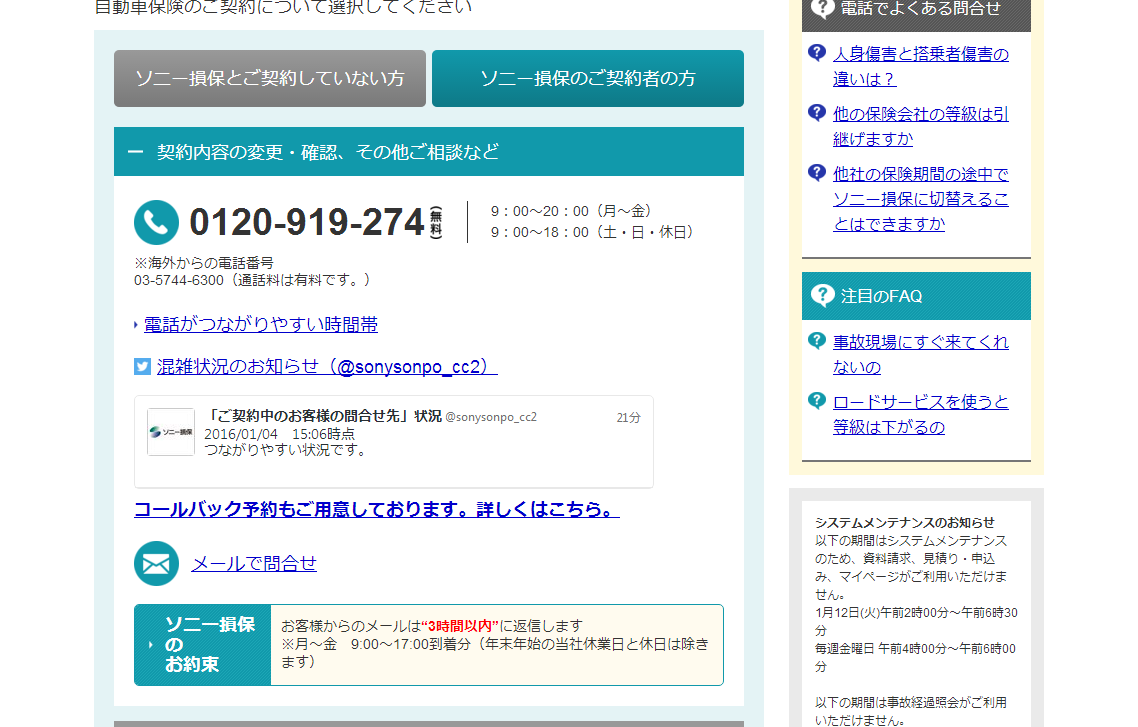Image resolution: width=1138 pixels, height=727 pixels.
Task: Select ソニー損保とご契約していない方 tab
Action: tap(270, 78)
